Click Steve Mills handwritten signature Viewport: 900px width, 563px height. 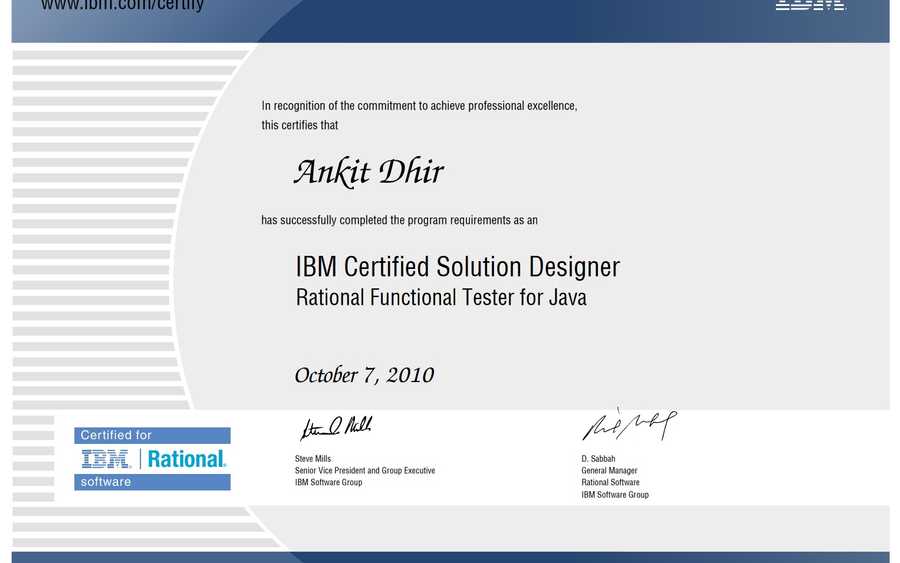pos(336,428)
